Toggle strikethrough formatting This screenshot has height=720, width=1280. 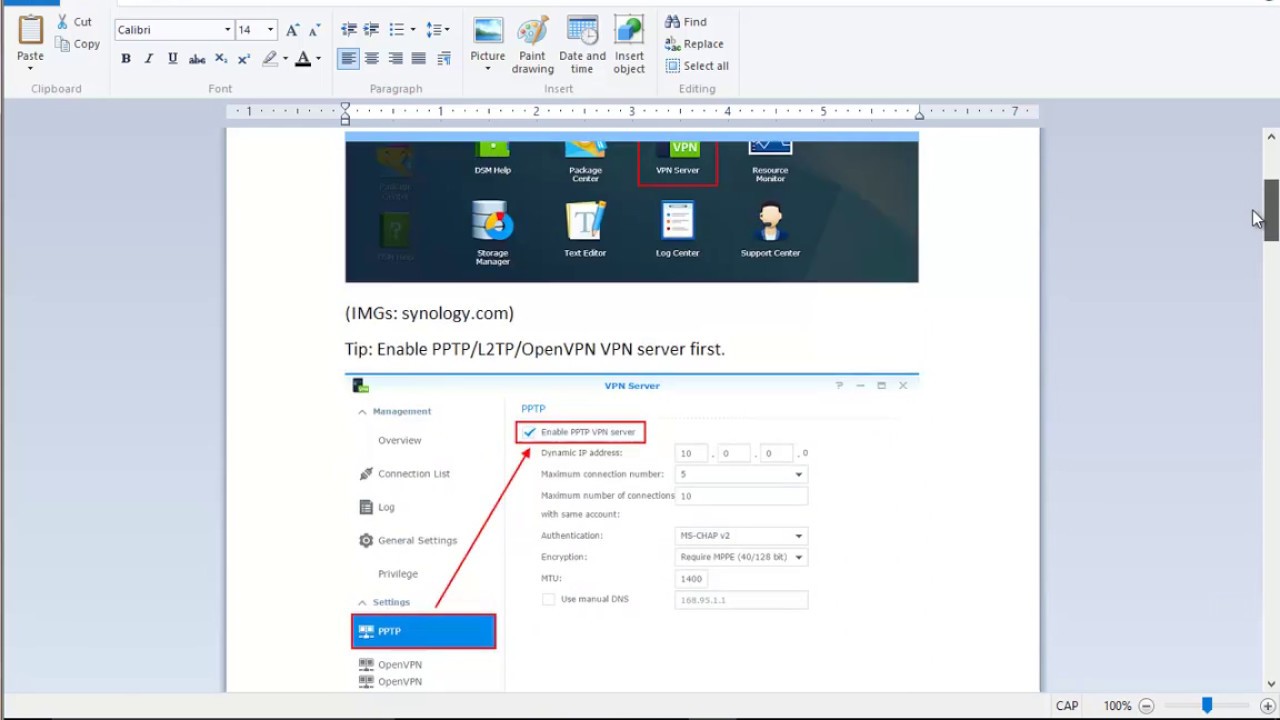click(x=197, y=59)
